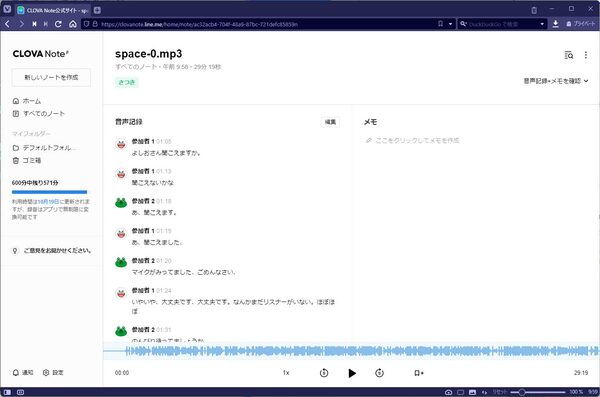
Task: Open the ゴミ箱 trash folder
Action: [x=27, y=160]
